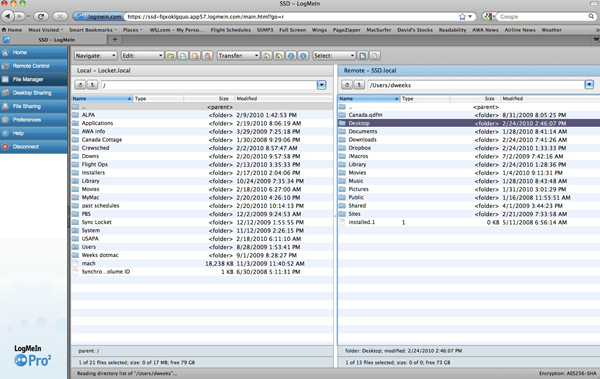Select File Manager in sidebar
600x379 pixels.
tap(34, 79)
